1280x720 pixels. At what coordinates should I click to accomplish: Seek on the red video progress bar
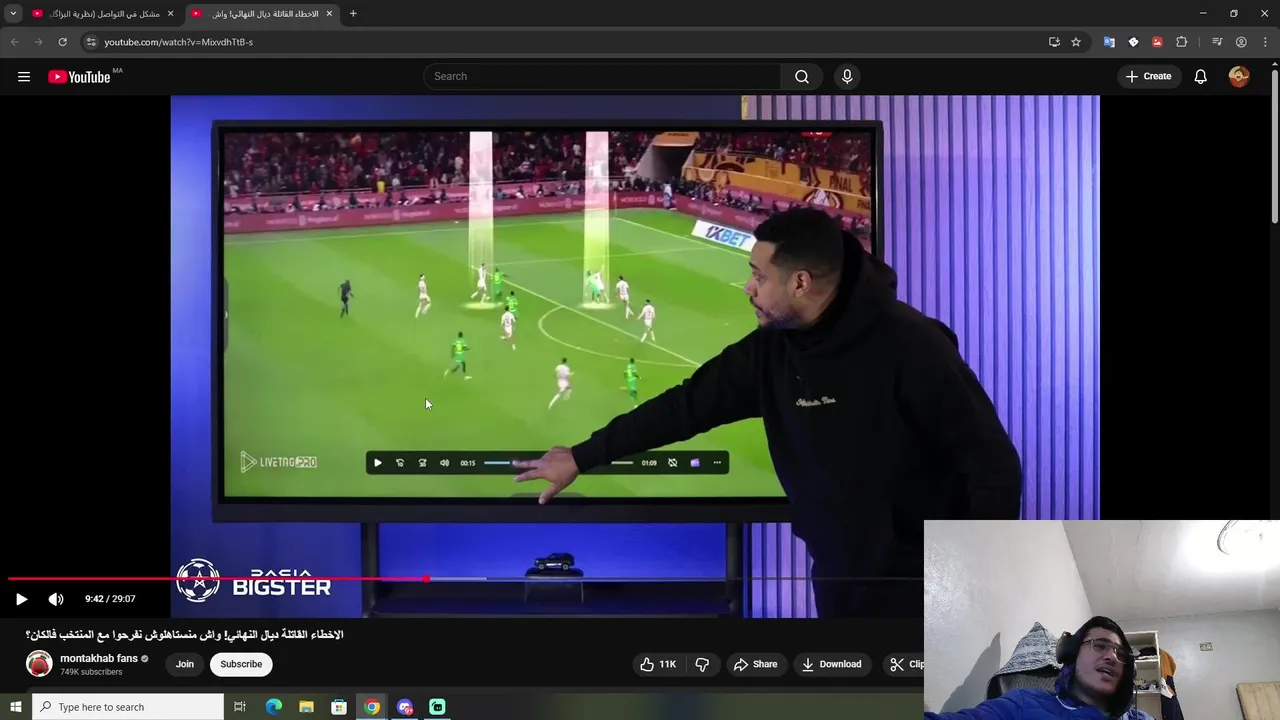point(465,579)
